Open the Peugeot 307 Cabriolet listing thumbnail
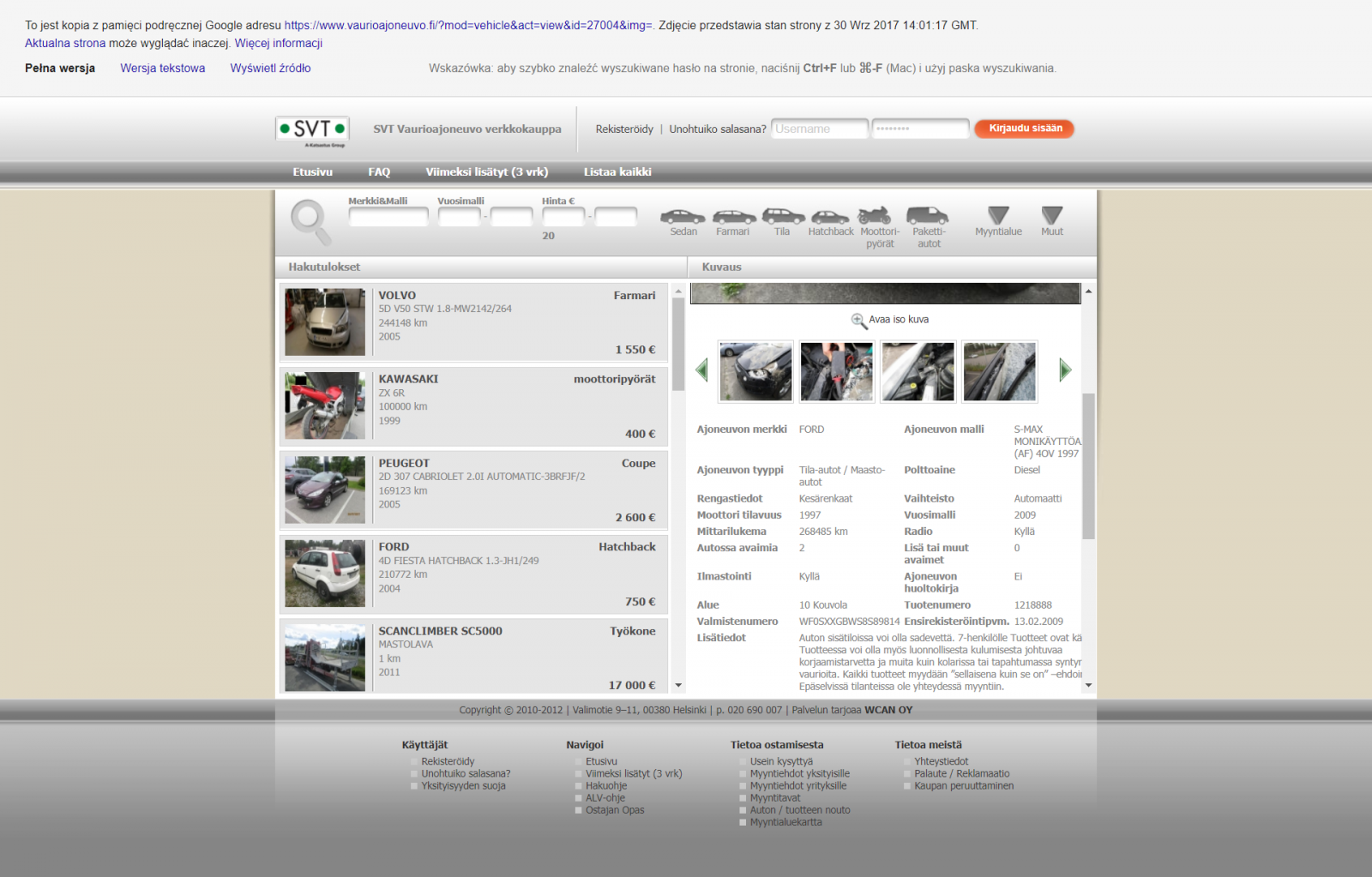Viewport: 1372px width, 877px height. coord(325,490)
